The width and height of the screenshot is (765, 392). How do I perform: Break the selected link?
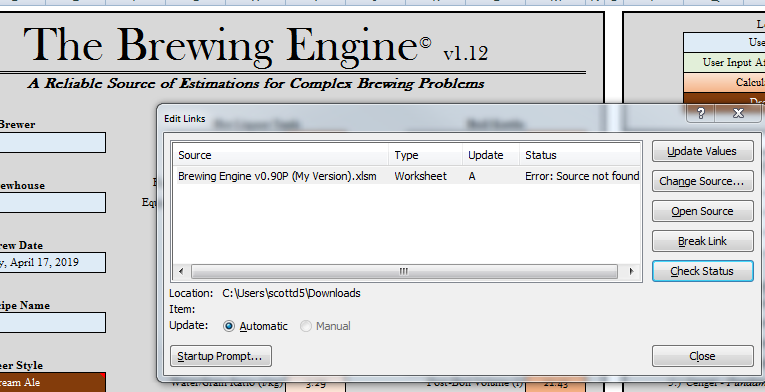pyautogui.click(x=703, y=241)
